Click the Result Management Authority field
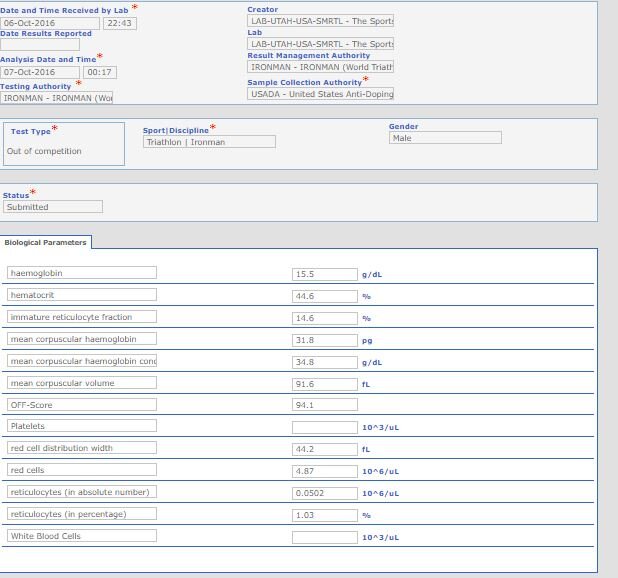 [x=320, y=67]
